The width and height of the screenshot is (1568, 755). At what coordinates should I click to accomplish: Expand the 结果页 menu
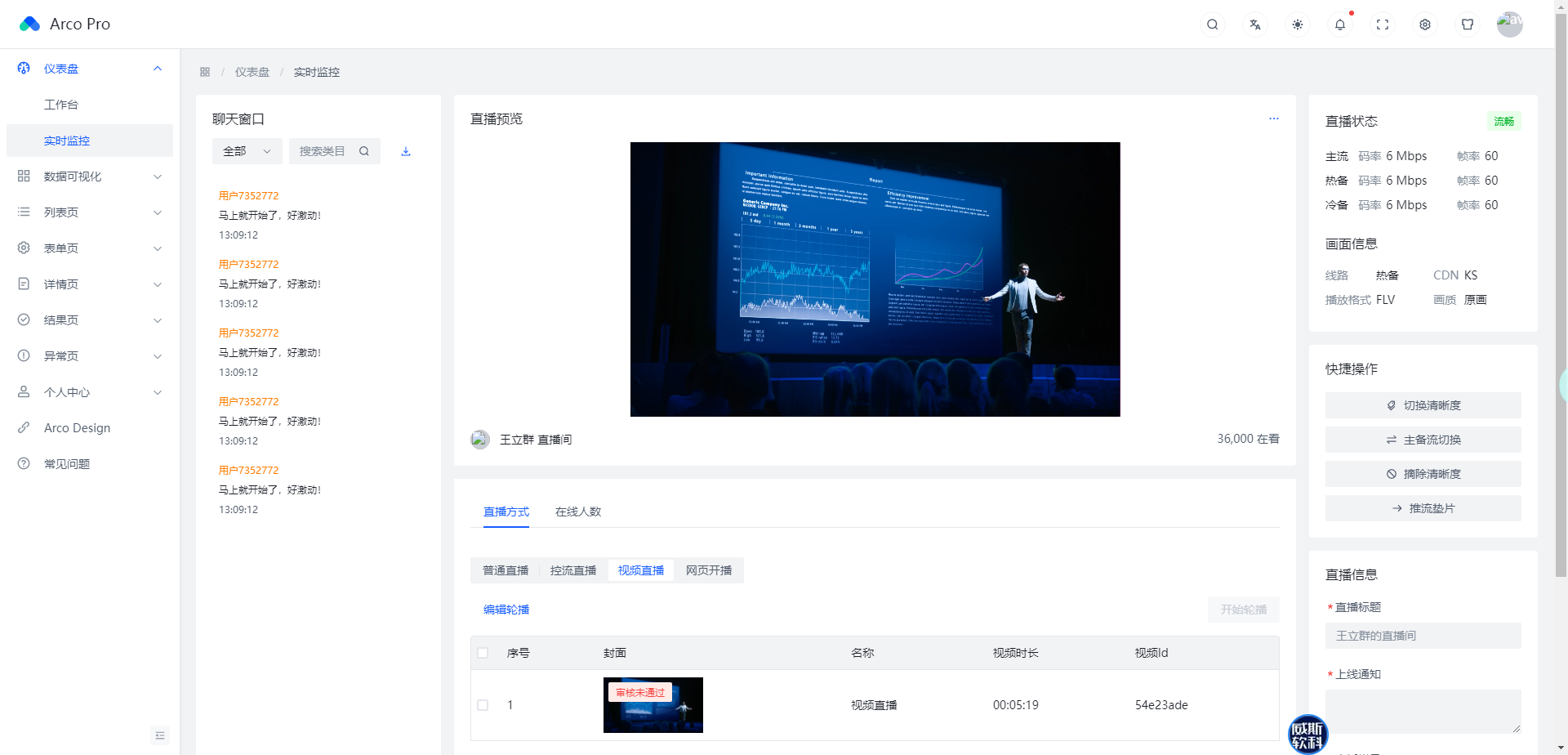click(158, 320)
